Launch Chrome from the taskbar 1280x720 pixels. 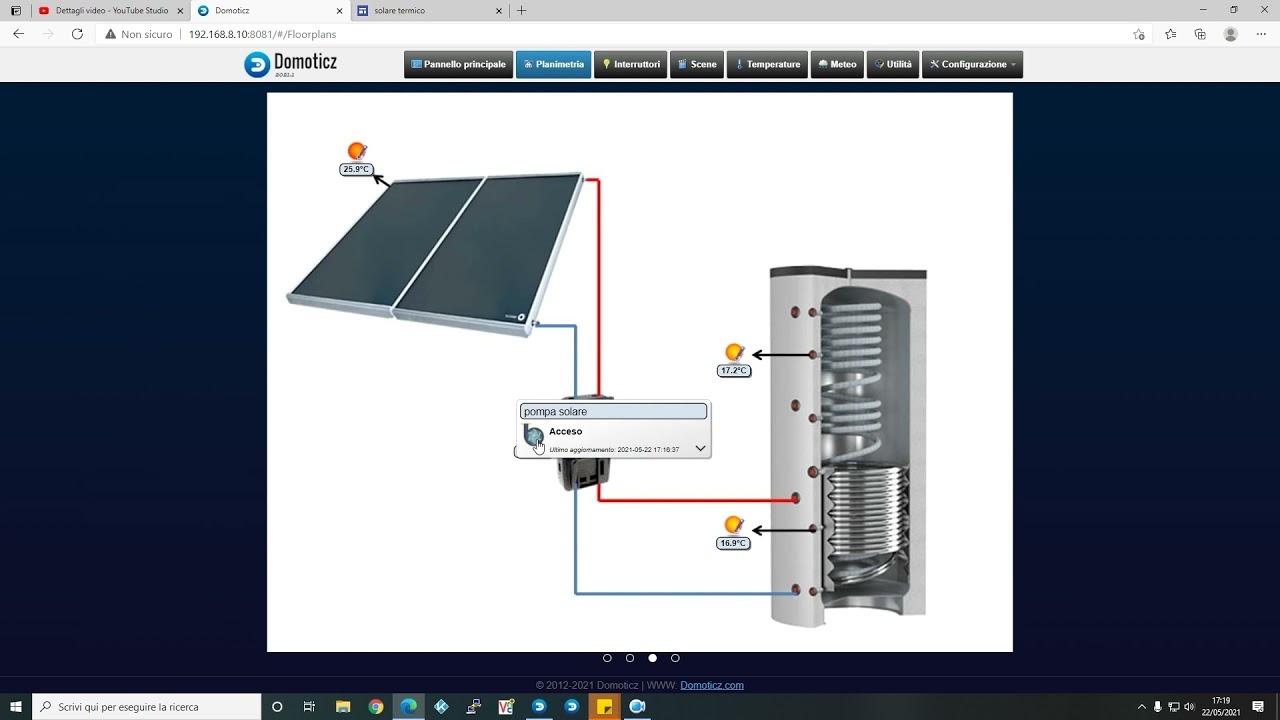tap(375, 707)
